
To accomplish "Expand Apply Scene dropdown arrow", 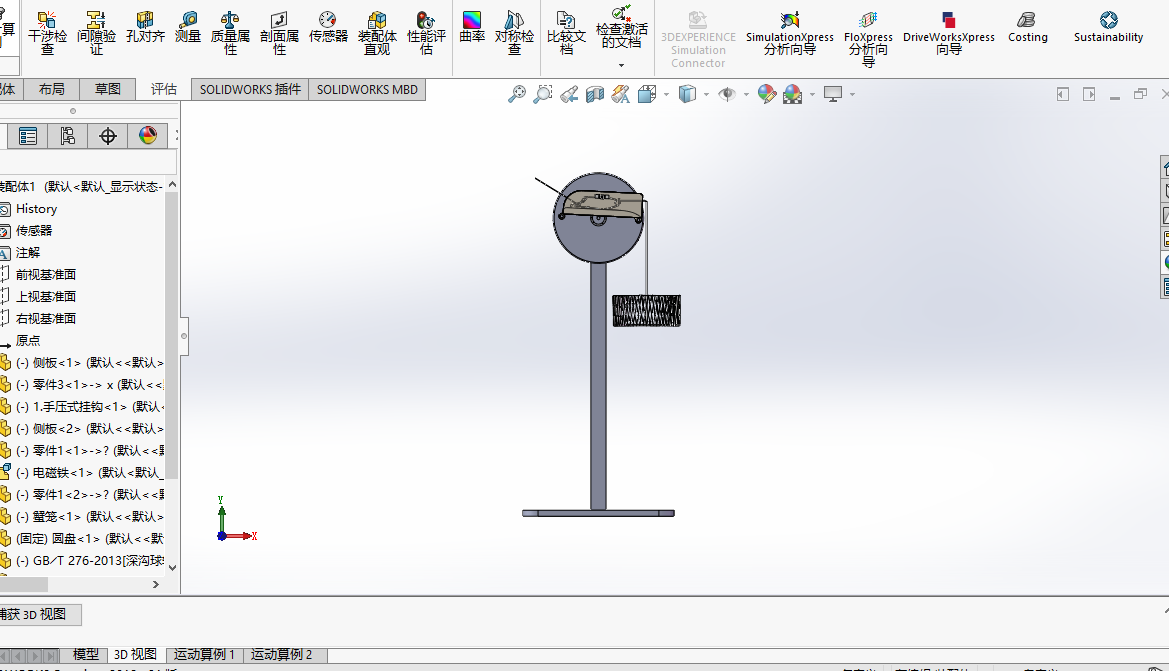I will point(812,94).
